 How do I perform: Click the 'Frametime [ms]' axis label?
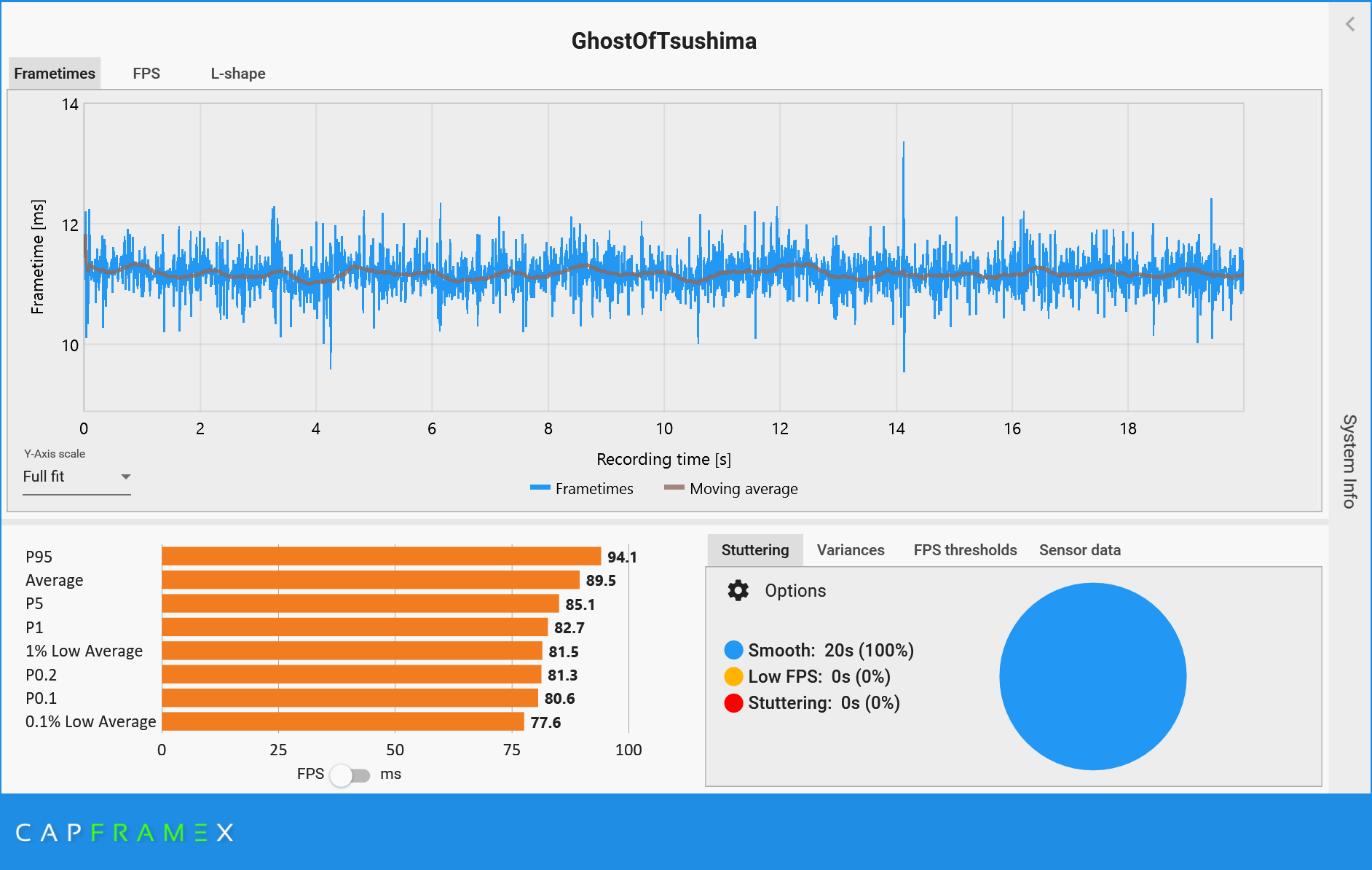37,256
